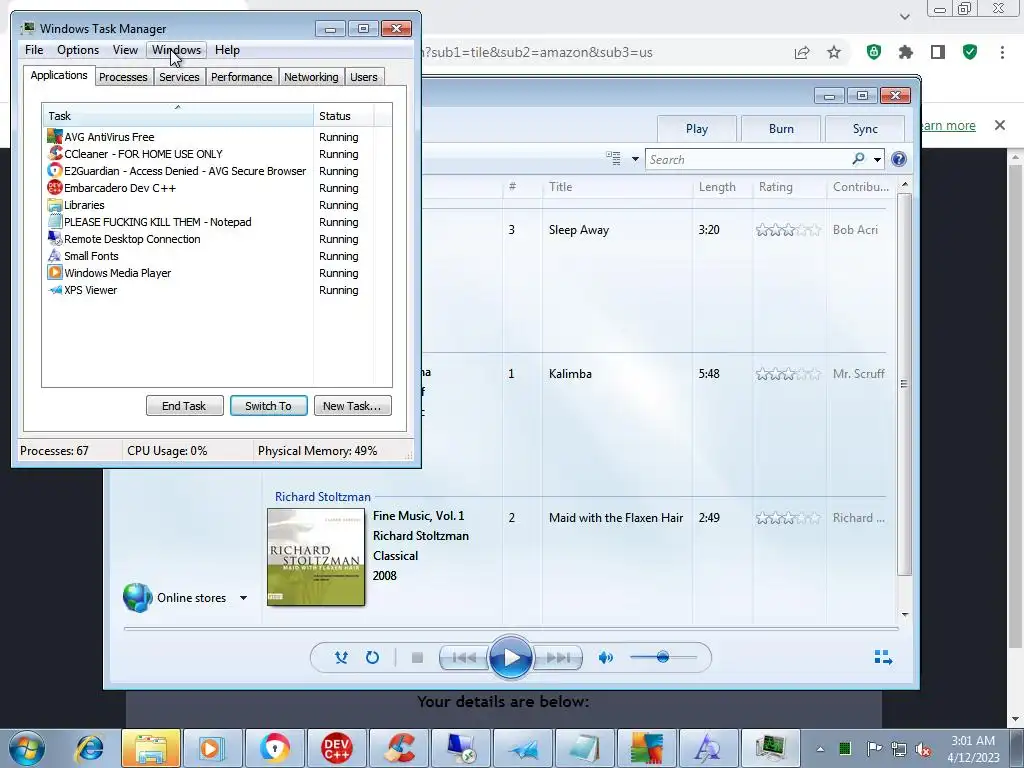Open the Help menu in Task Manager
The height and width of the screenshot is (768, 1024).
pyautogui.click(x=227, y=50)
